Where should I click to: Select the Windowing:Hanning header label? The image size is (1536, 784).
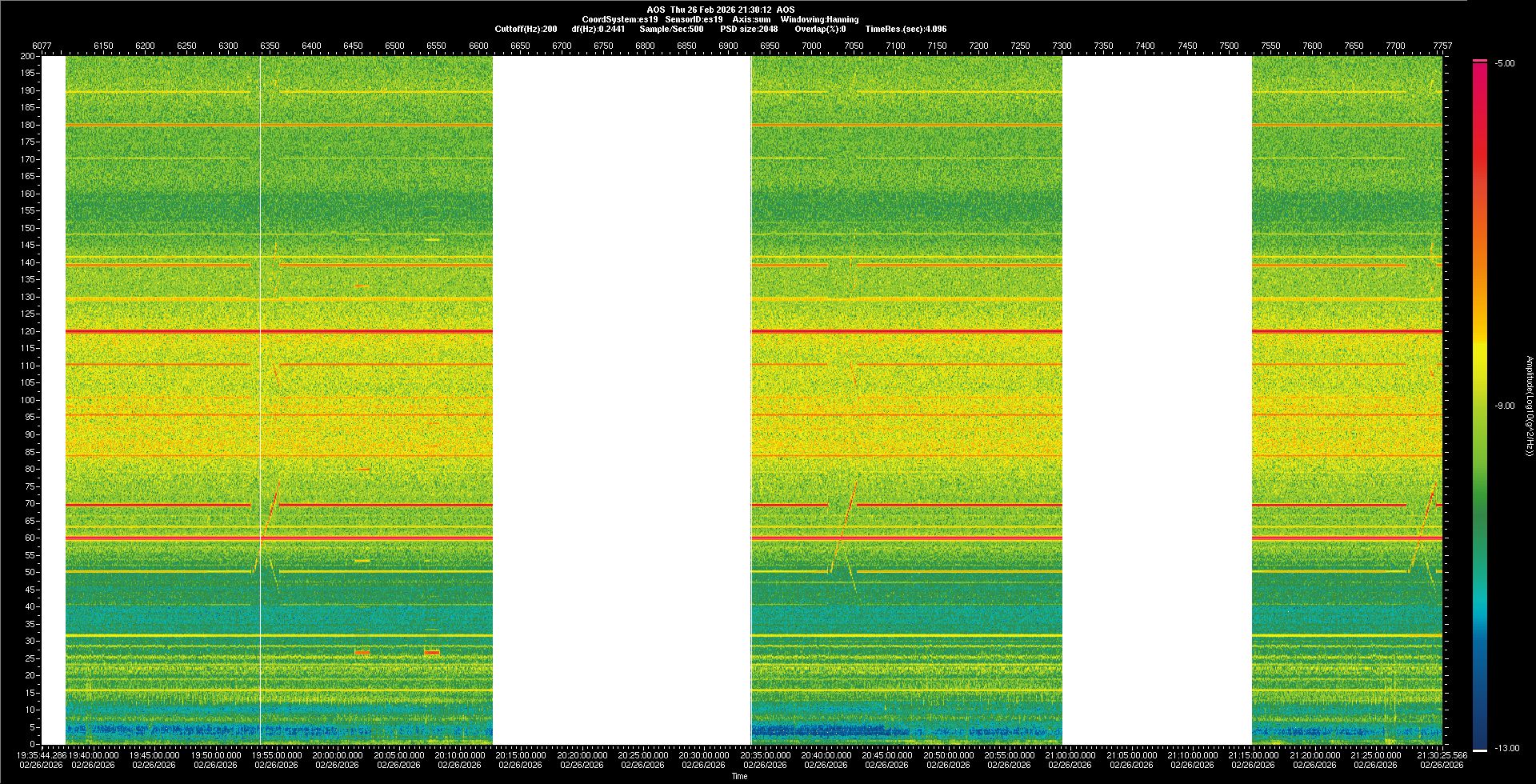click(x=819, y=19)
